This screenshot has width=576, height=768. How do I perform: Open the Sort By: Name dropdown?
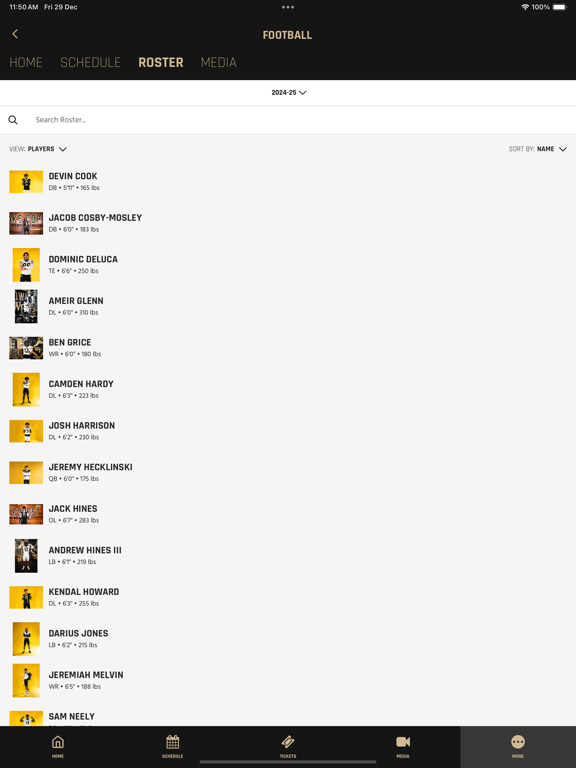[537, 149]
